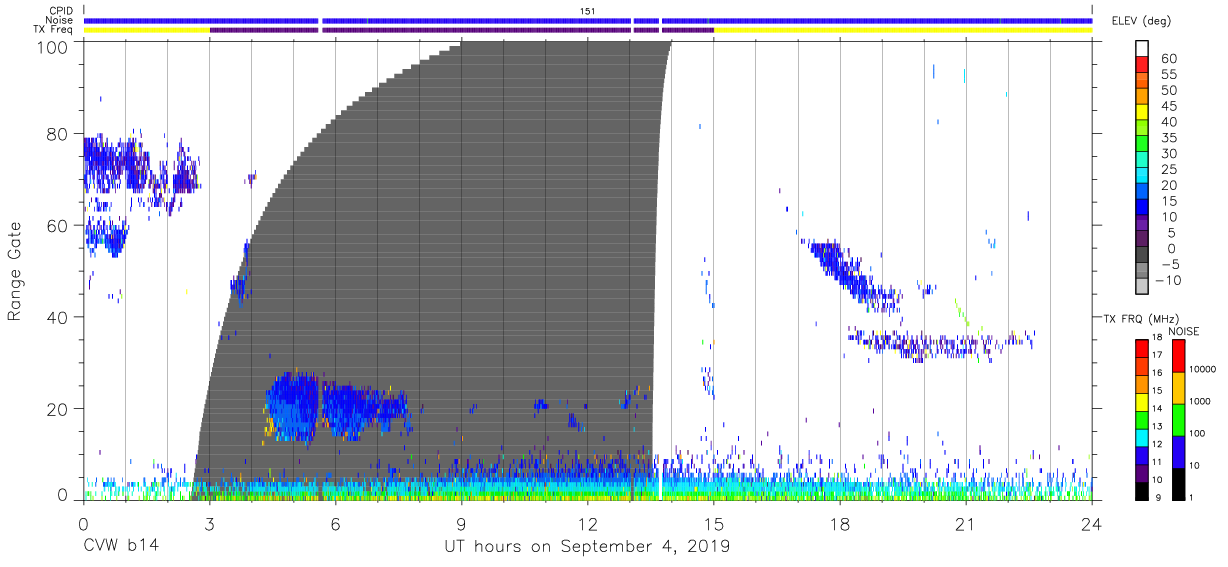Viewport: 1228px width, 567px height.
Task: Click the '18' hour tick on time axis
Action: coord(840,524)
